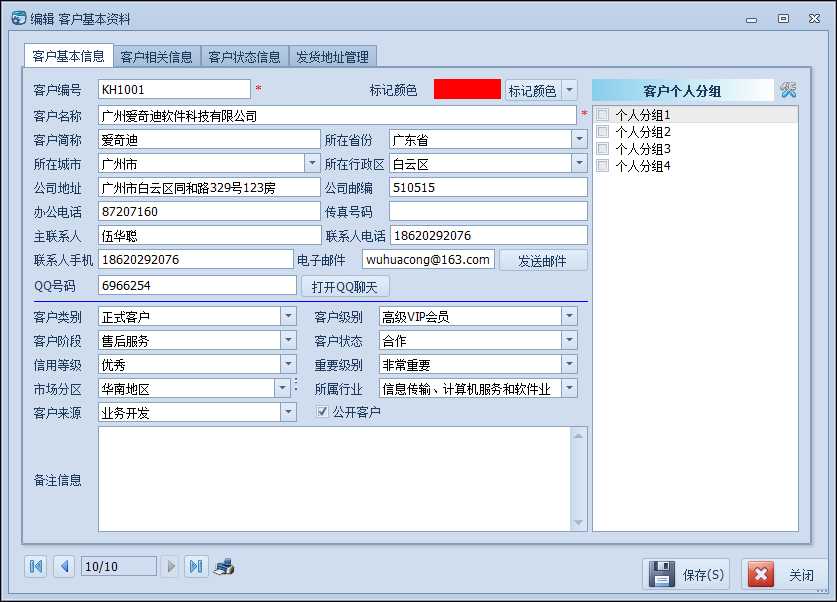This screenshot has width=837, height=602.
Task: Click the record counter 10/10 field
Action: click(x=119, y=566)
